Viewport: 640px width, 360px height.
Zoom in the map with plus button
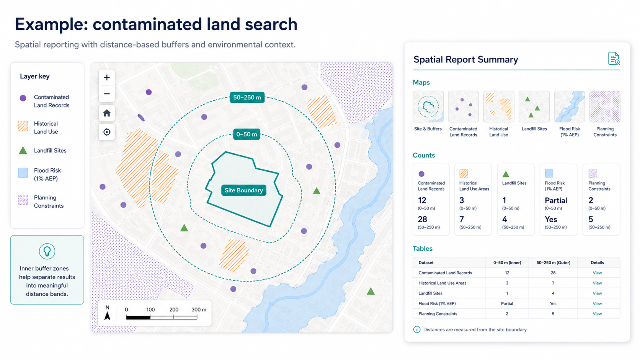coord(107,78)
